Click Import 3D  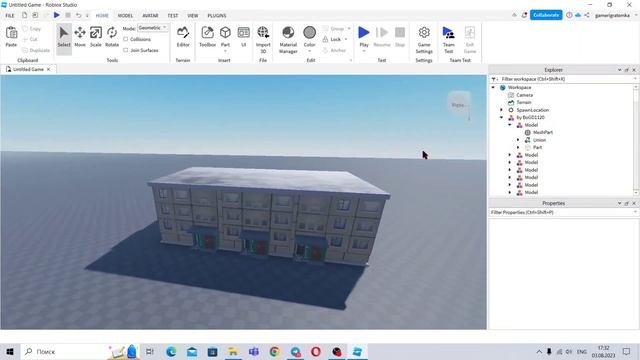(x=263, y=39)
